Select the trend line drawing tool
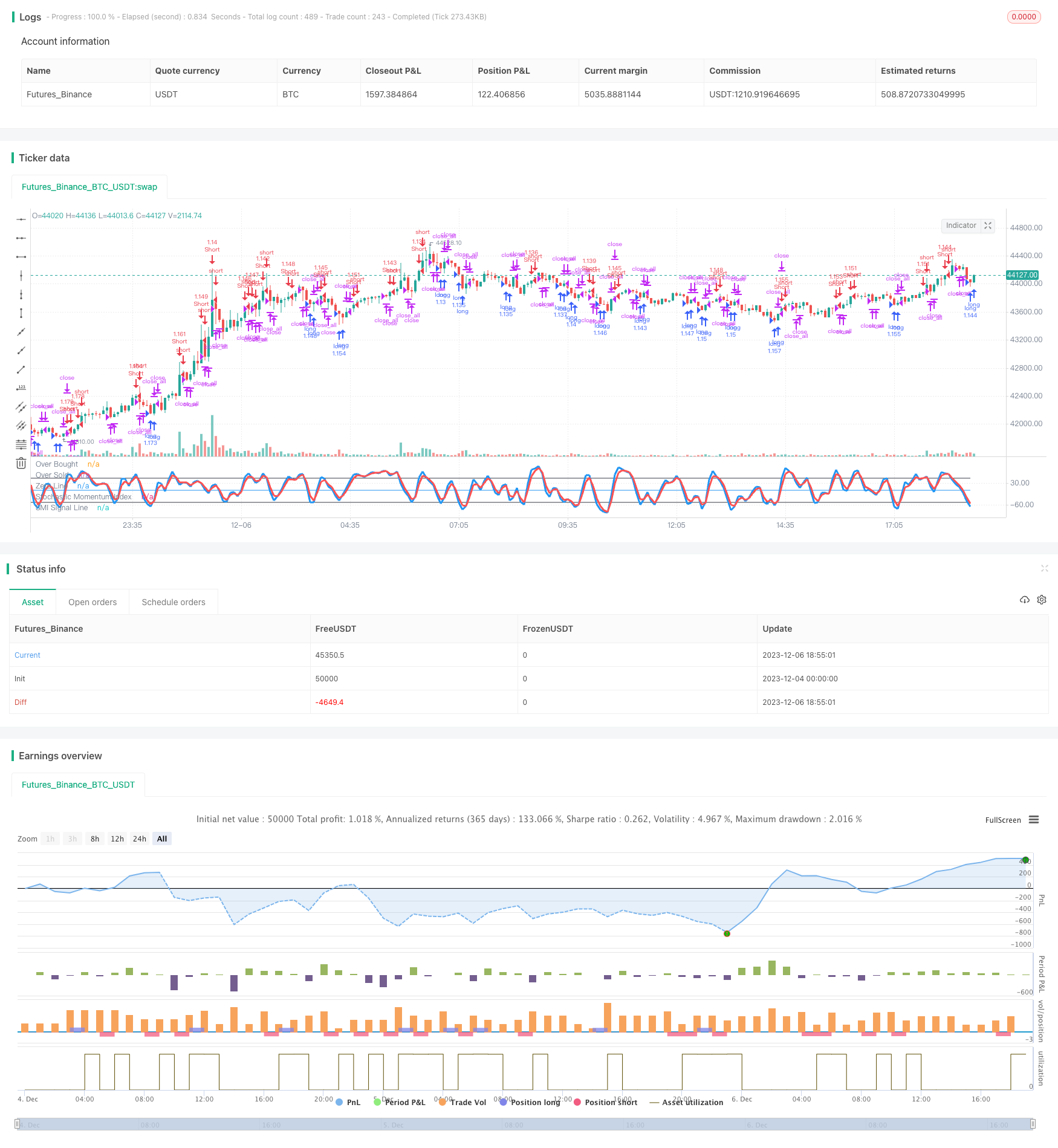This screenshot has height=1148, width=1058. (21, 369)
